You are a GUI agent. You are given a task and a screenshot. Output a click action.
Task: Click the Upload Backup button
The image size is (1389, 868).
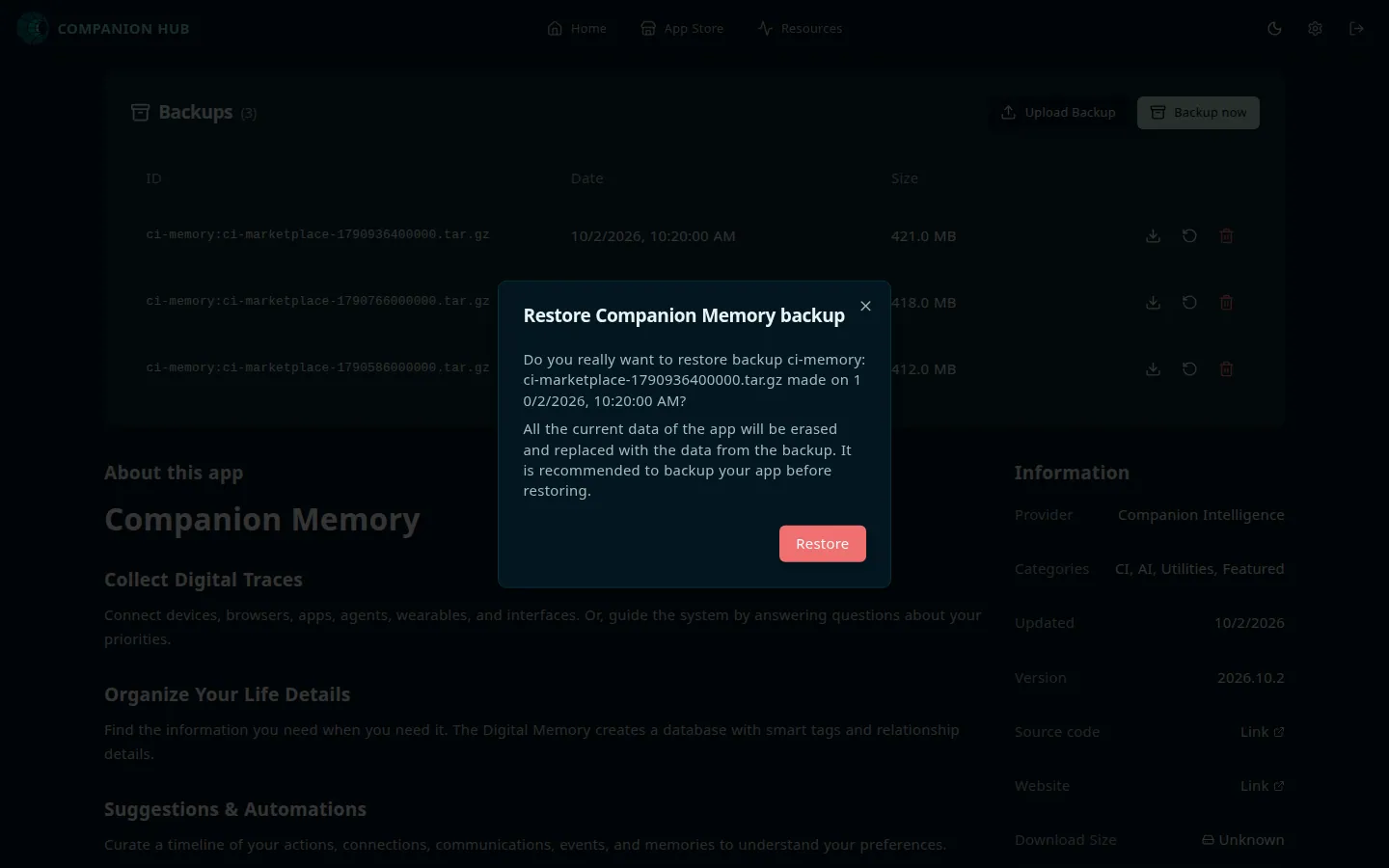coord(1058,113)
